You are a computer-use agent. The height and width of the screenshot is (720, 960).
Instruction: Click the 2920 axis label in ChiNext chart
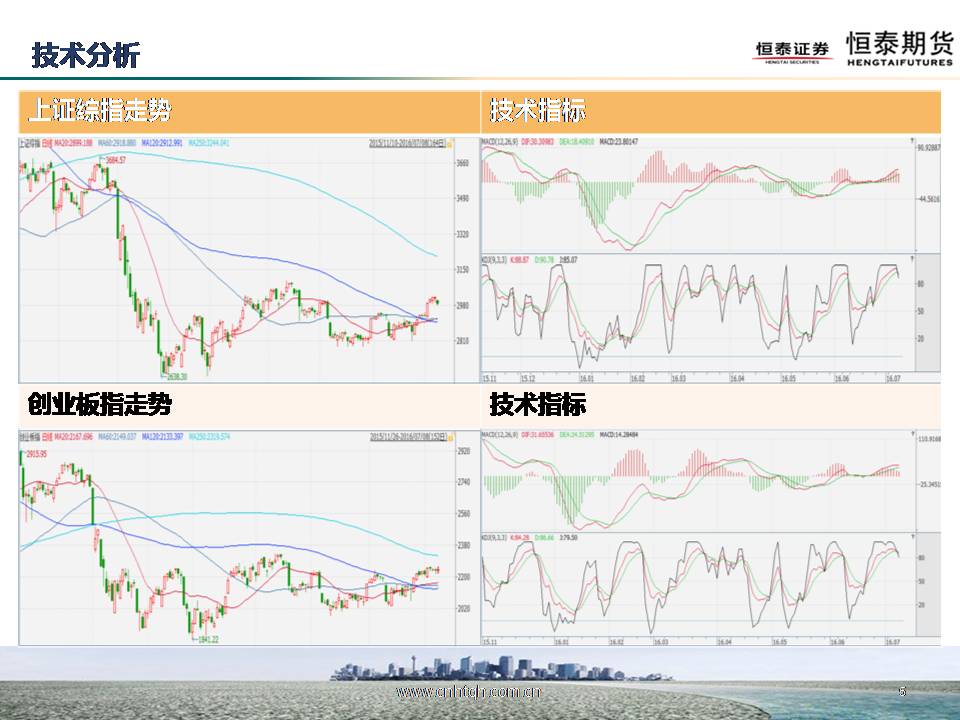click(x=463, y=451)
